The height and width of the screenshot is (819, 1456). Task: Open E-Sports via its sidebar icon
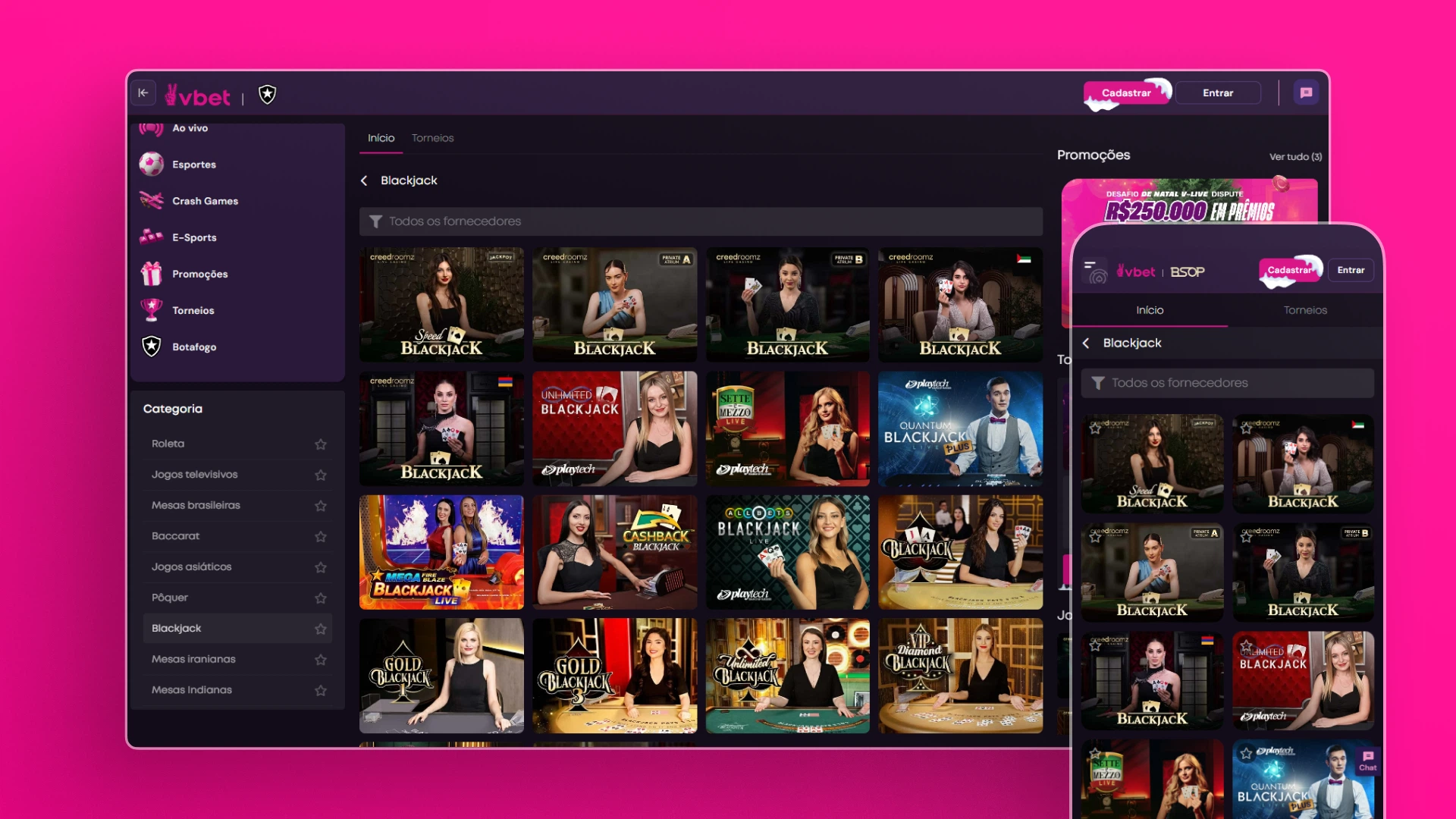pyautogui.click(x=152, y=237)
